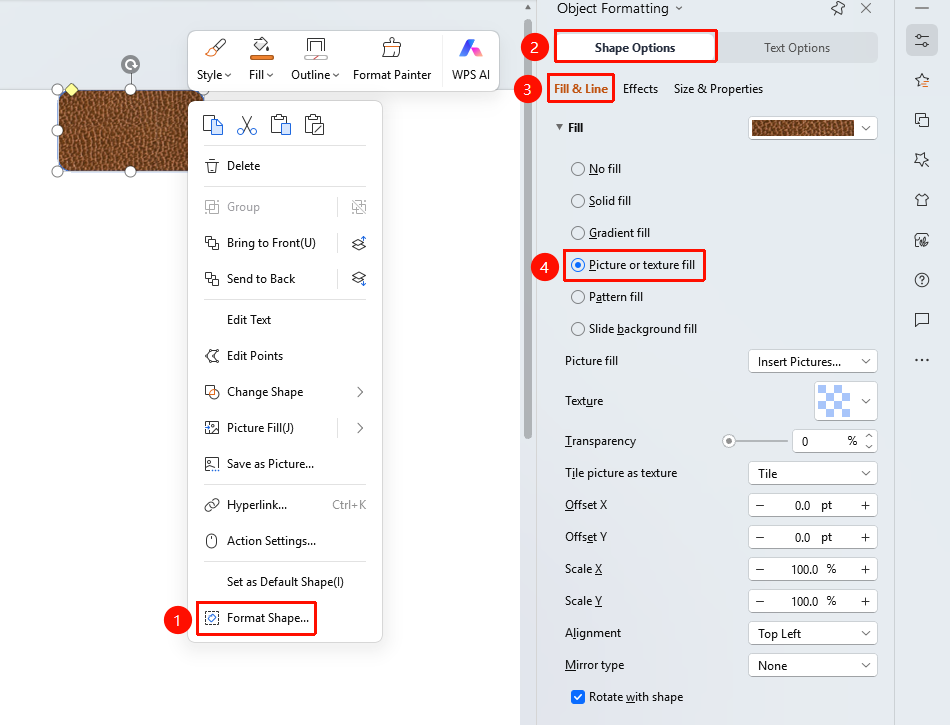The width and height of the screenshot is (950, 725).
Task: Open the Alignment Top Left dropdown
Action: (x=812, y=634)
